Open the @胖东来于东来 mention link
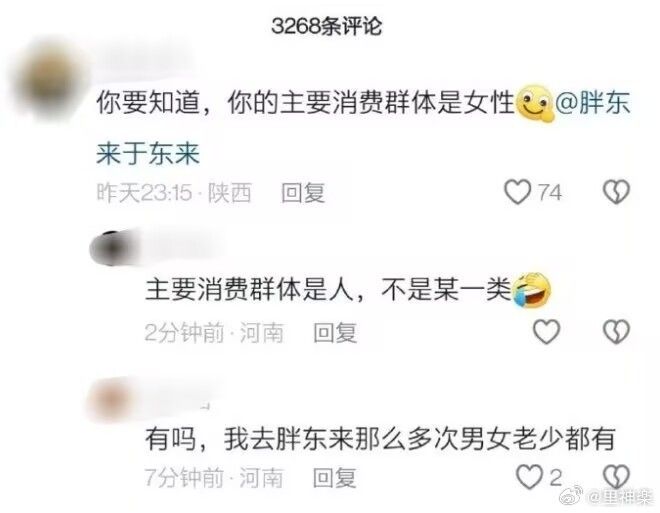This screenshot has height=513, width=660. pyautogui.click(x=363, y=128)
